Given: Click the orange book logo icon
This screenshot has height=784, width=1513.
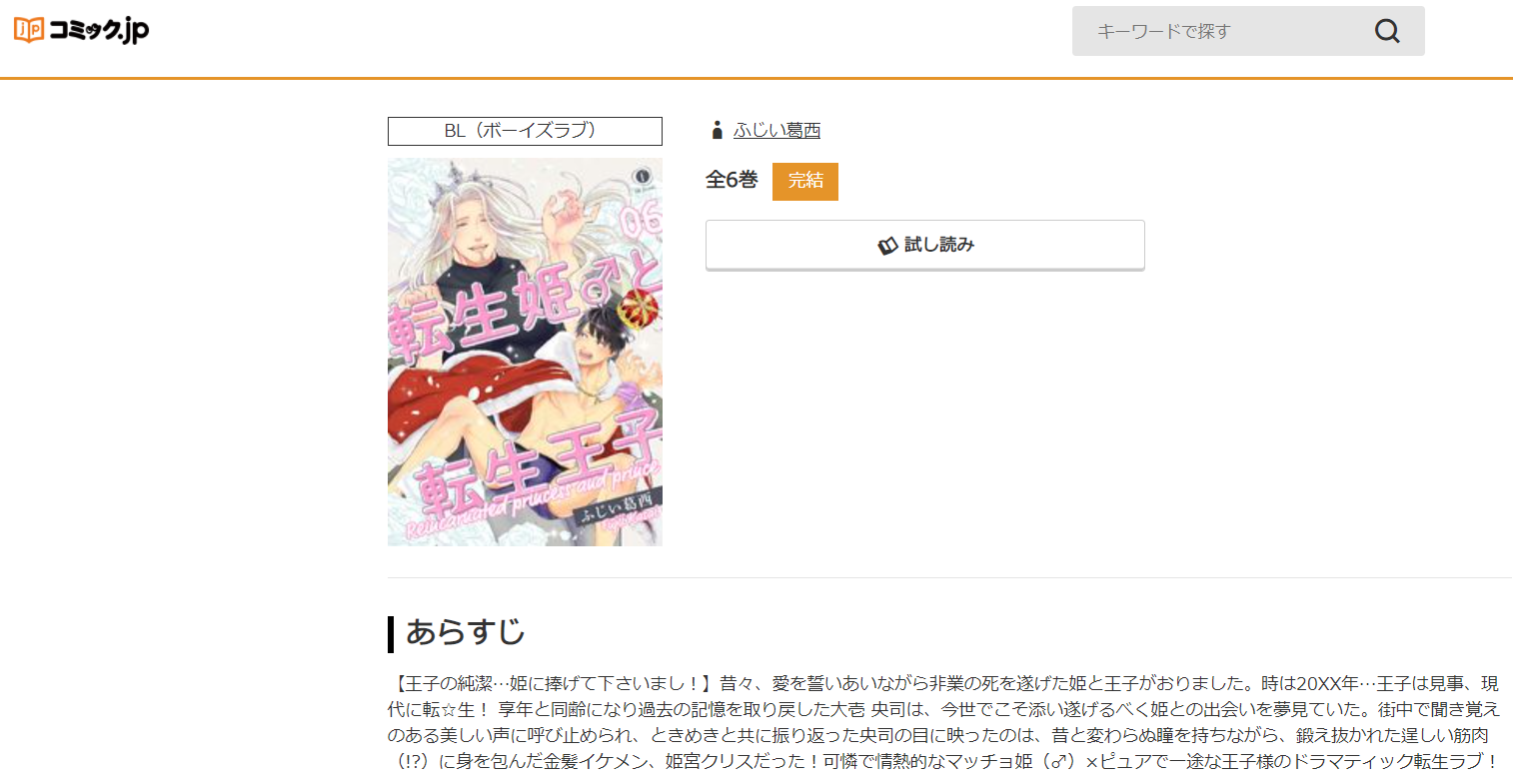Looking at the screenshot, I should coord(29,30).
